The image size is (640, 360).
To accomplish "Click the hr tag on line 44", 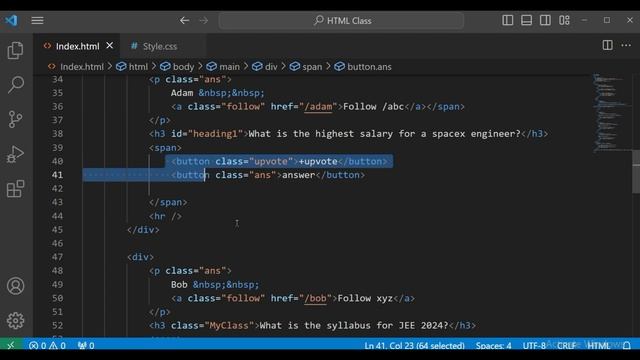I will pos(165,216).
